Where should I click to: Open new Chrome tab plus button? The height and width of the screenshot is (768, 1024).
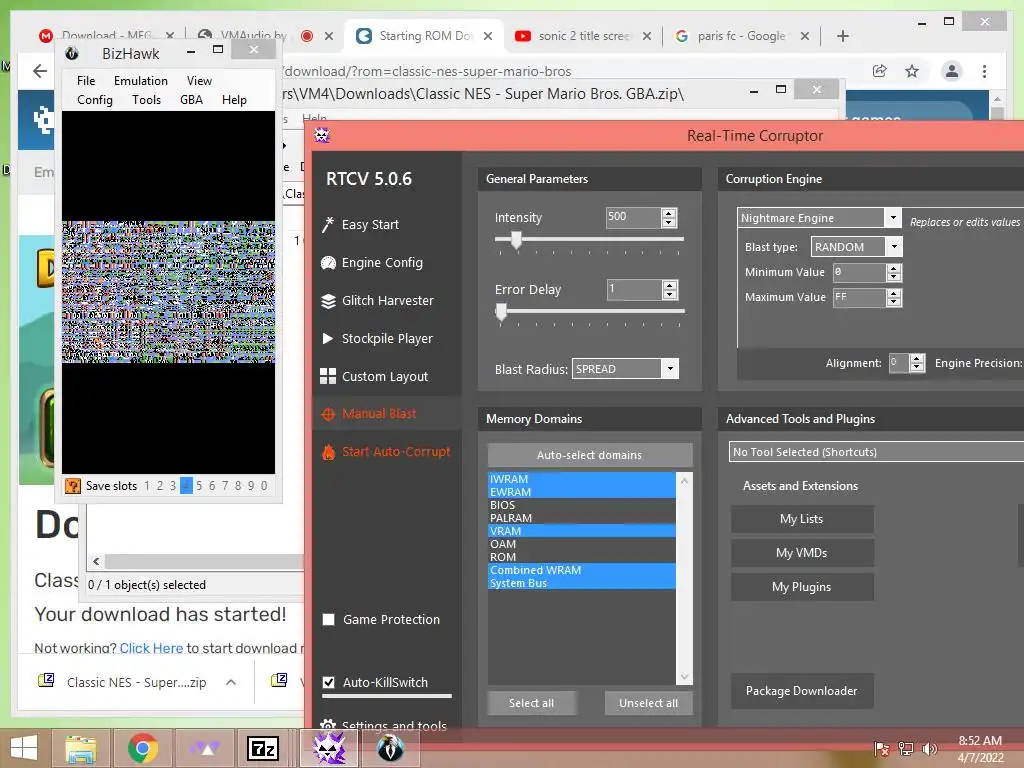pyautogui.click(x=842, y=36)
